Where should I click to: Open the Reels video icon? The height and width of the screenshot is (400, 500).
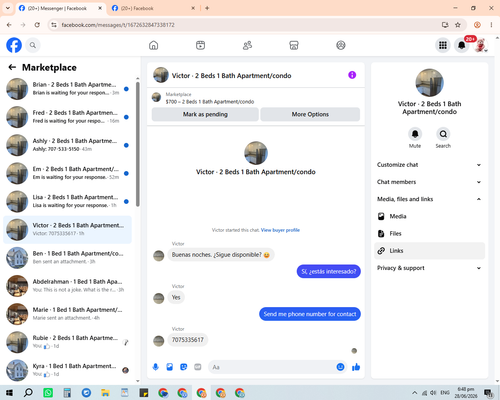click(x=200, y=45)
